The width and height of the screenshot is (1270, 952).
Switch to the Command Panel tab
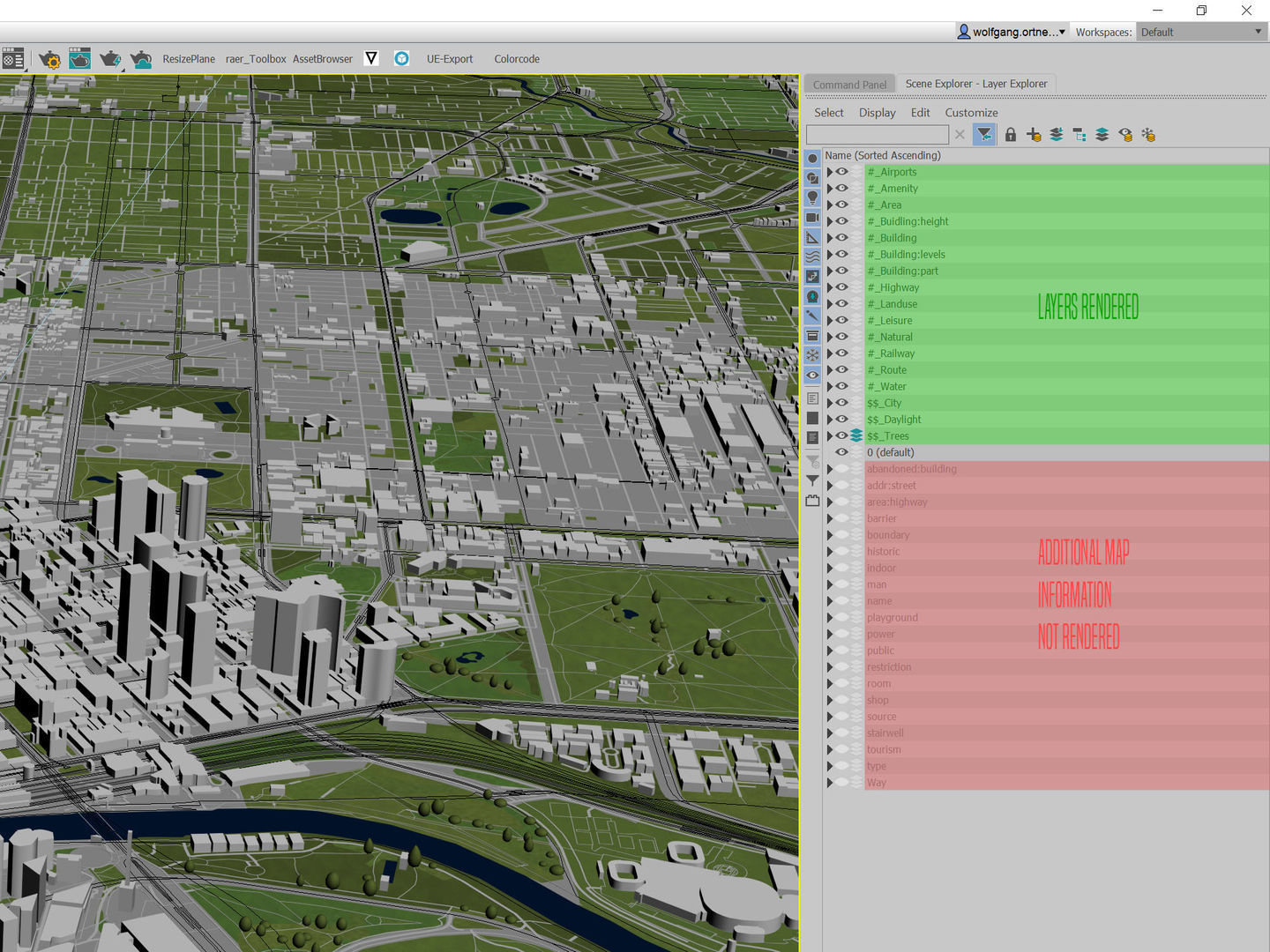[x=849, y=83]
